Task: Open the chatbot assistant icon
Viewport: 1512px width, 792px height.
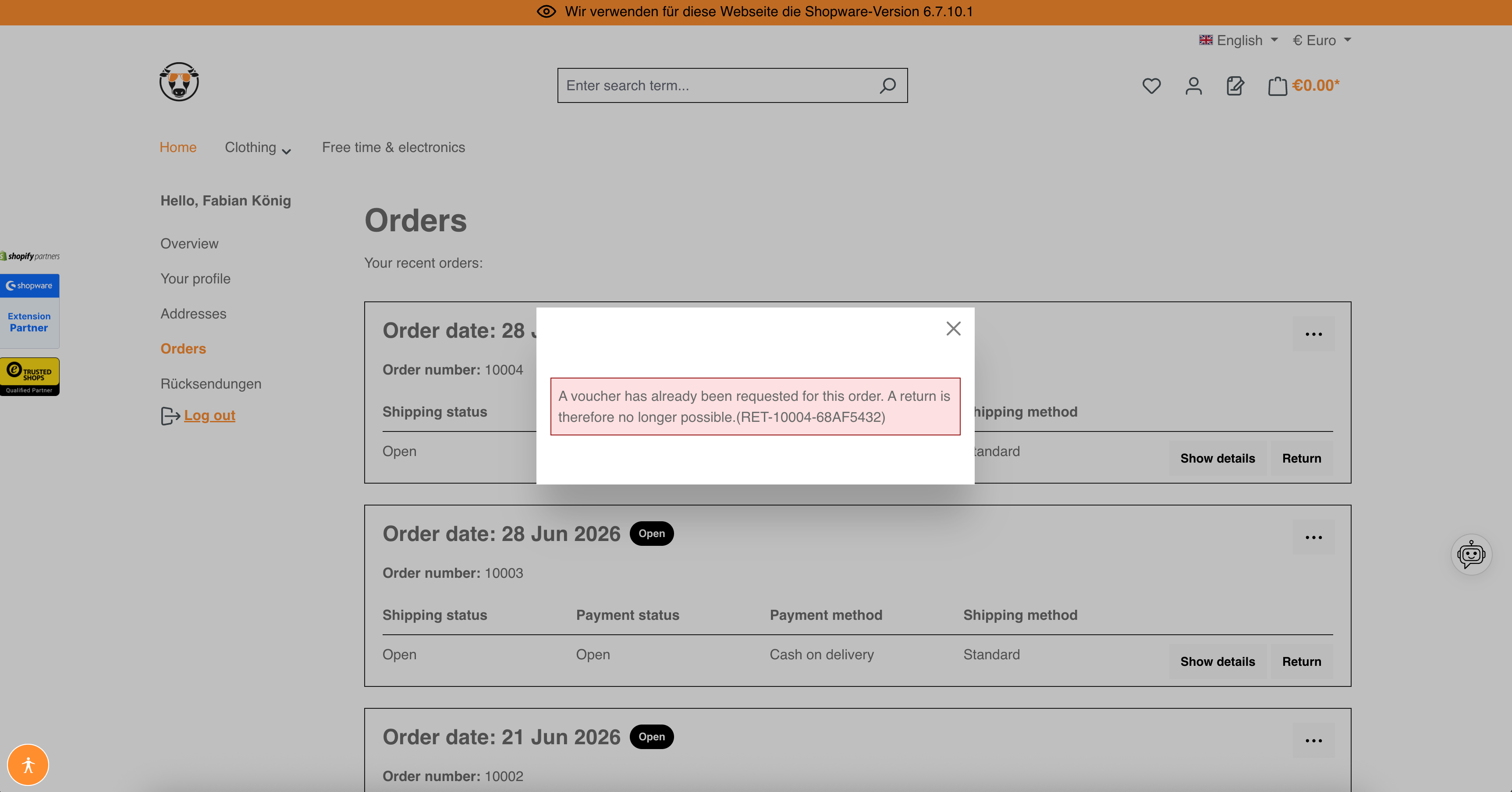Action: (x=1471, y=555)
